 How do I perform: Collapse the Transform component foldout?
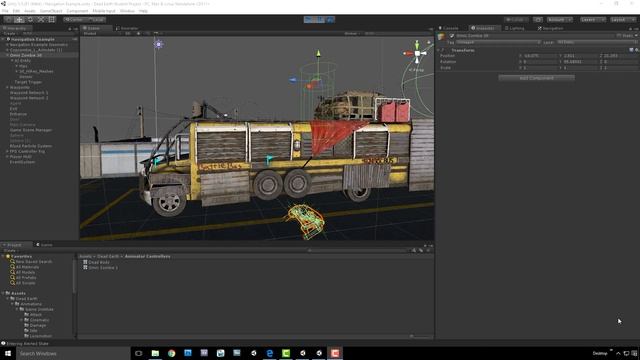[x=438, y=50]
